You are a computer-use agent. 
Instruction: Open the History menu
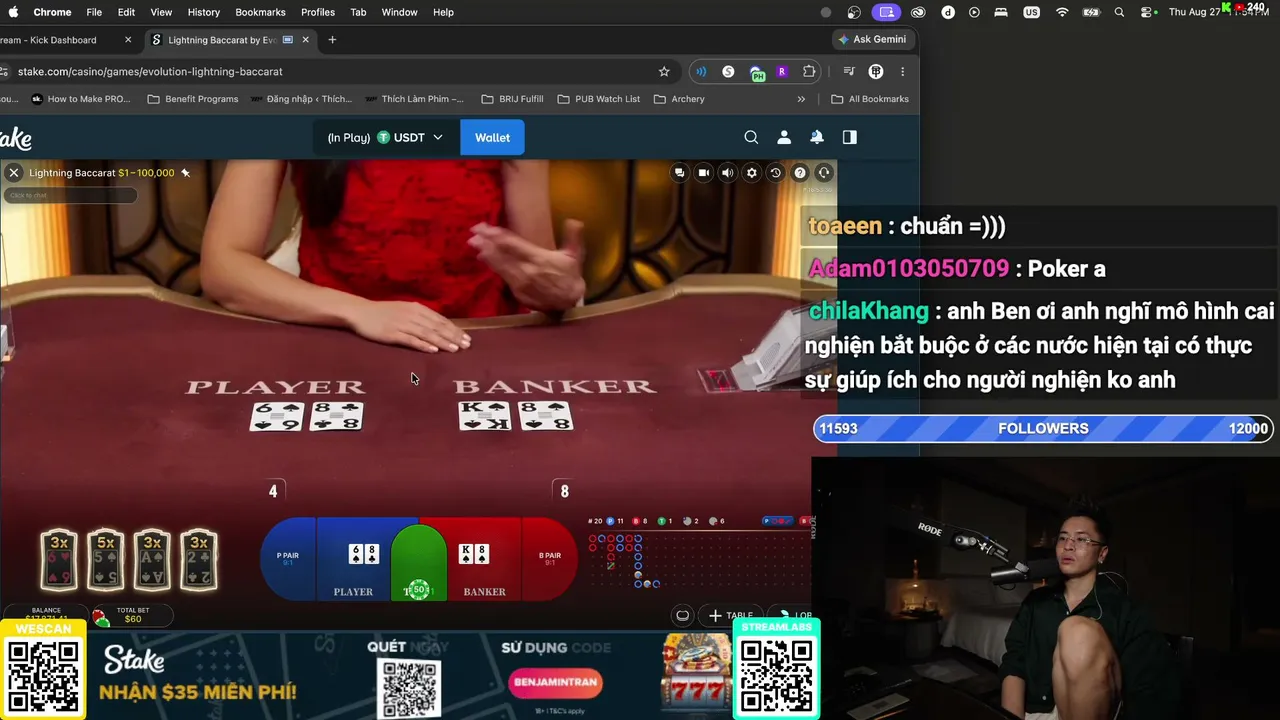[x=203, y=12]
